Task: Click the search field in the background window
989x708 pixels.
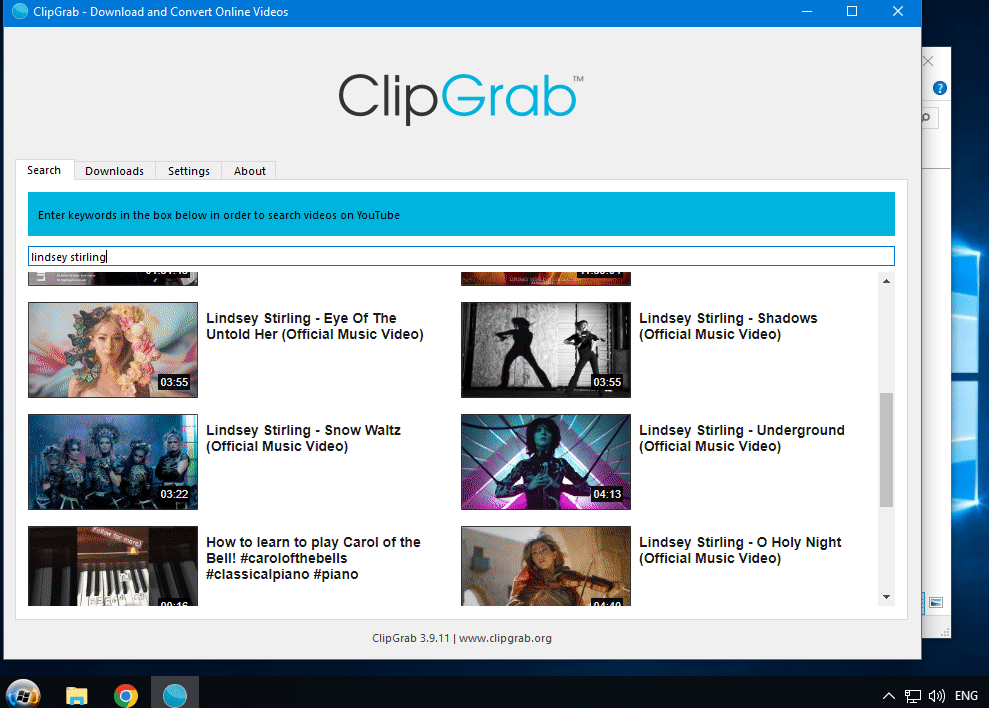Action: [930, 117]
